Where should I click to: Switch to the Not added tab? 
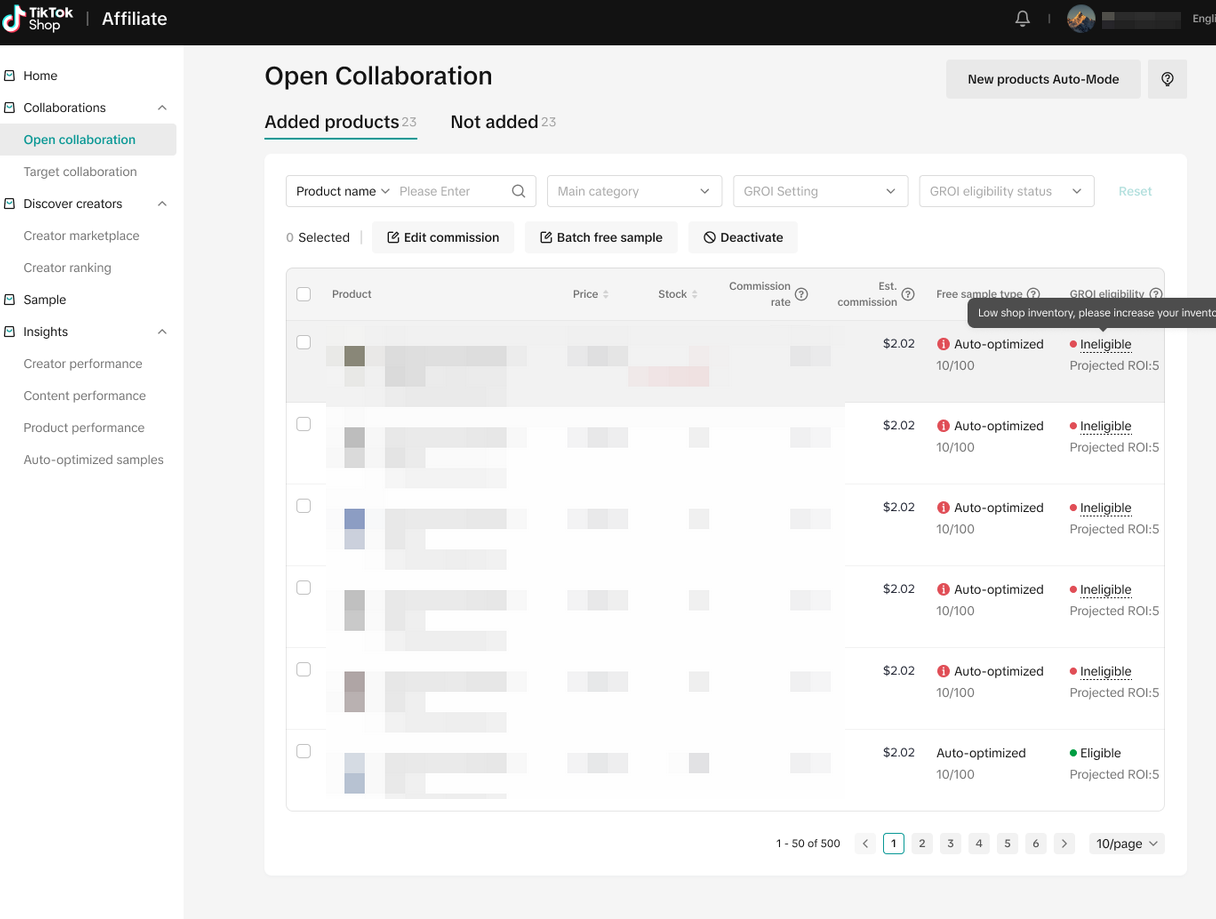click(x=495, y=122)
